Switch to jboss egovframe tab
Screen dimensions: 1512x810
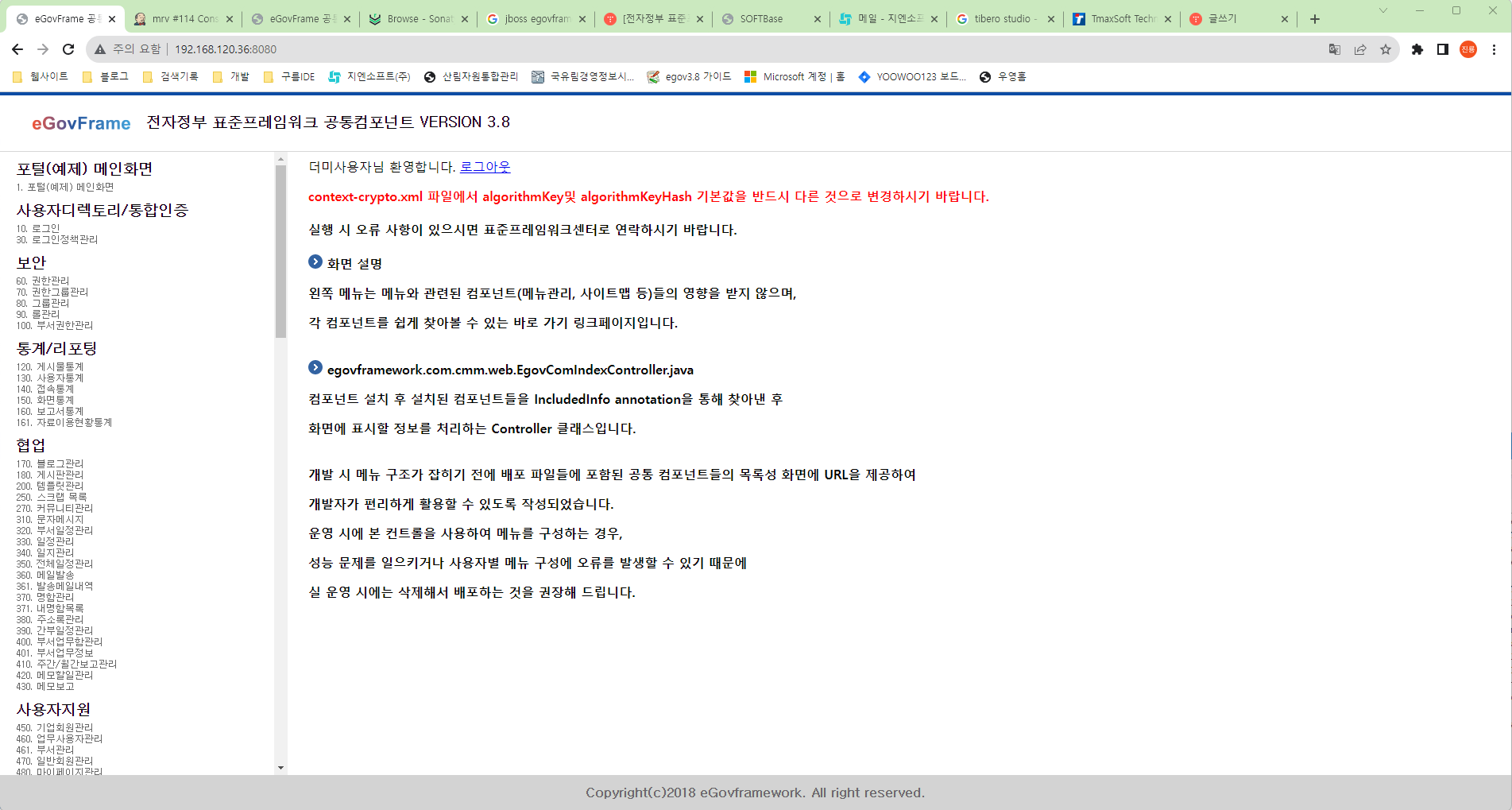pos(536,19)
